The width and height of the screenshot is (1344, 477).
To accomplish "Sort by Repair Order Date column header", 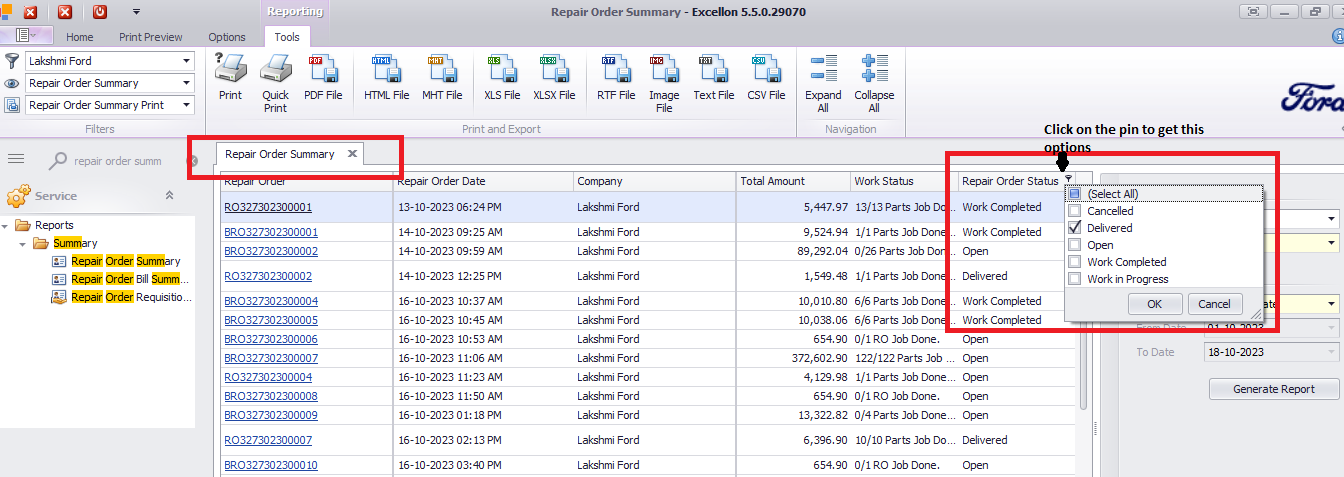I will pyautogui.click(x=483, y=181).
